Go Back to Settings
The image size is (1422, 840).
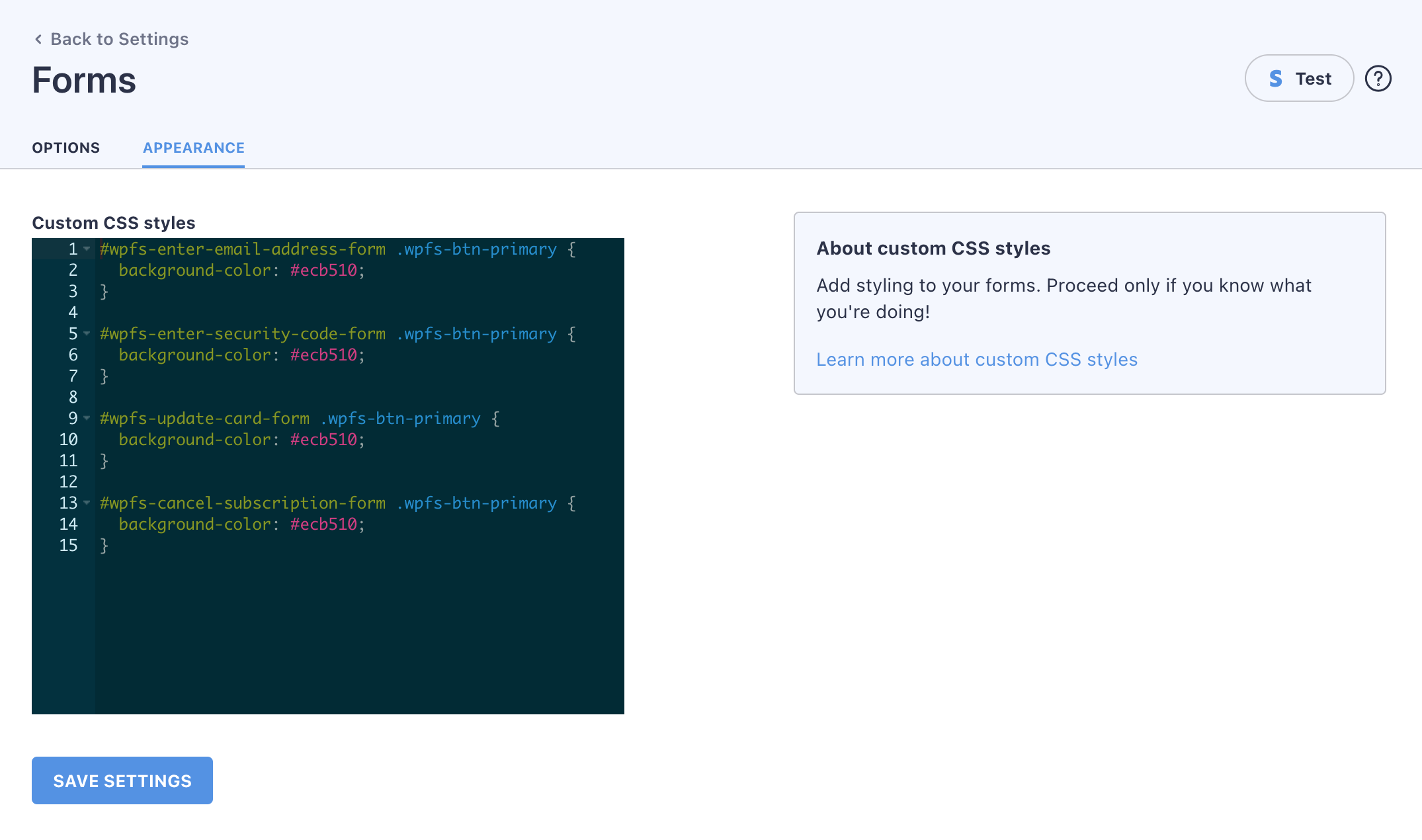[x=119, y=40]
